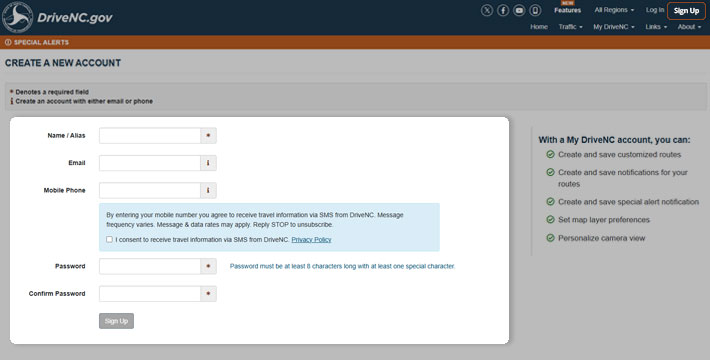The image size is (710, 360).
Task: Expand the Traffic menu dropdown
Action: click(x=570, y=27)
